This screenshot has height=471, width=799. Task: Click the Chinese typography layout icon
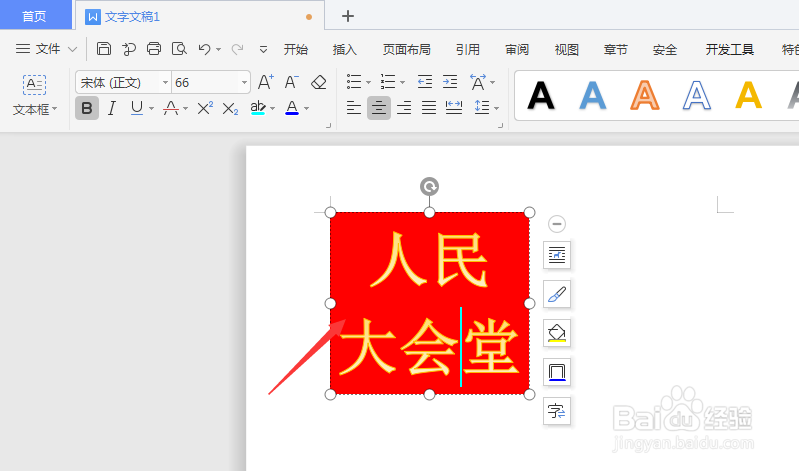[x=478, y=82]
